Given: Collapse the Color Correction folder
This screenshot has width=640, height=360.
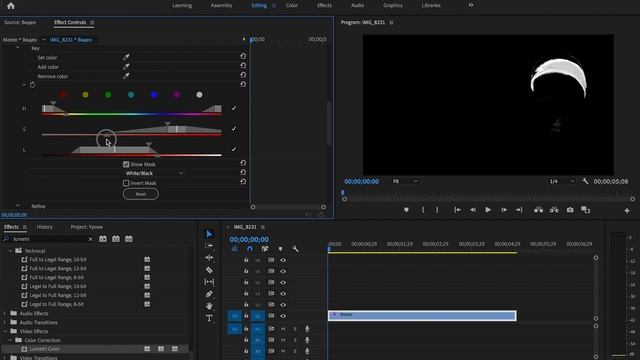Looking at the screenshot, I should [10, 340].
